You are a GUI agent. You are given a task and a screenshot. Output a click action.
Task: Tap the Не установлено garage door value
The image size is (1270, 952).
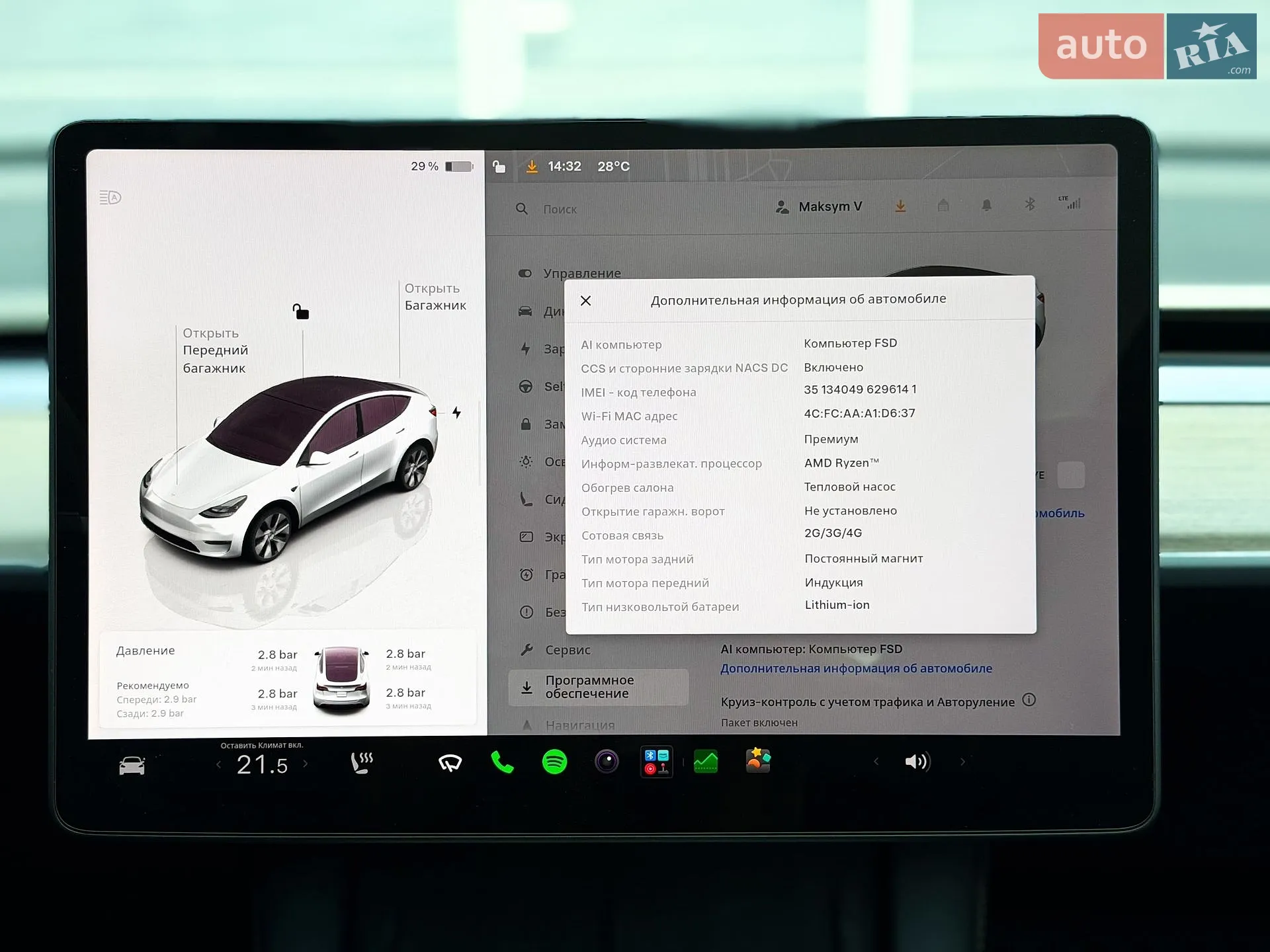tap(850, 510)
